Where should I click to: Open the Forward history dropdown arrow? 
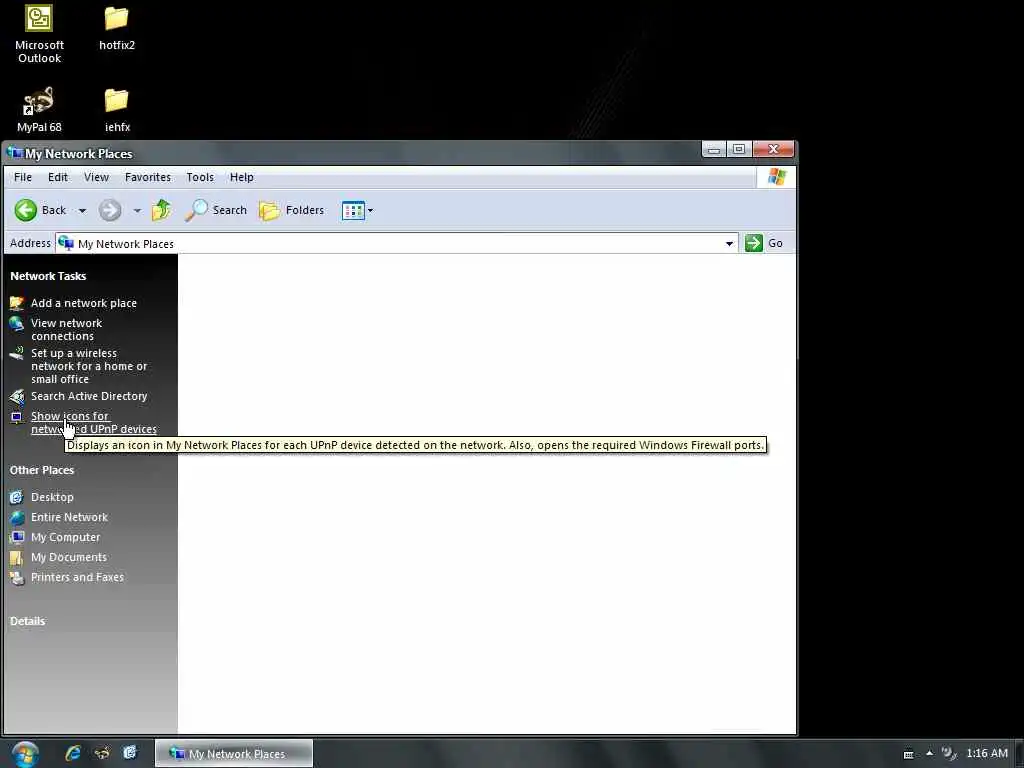136,210
